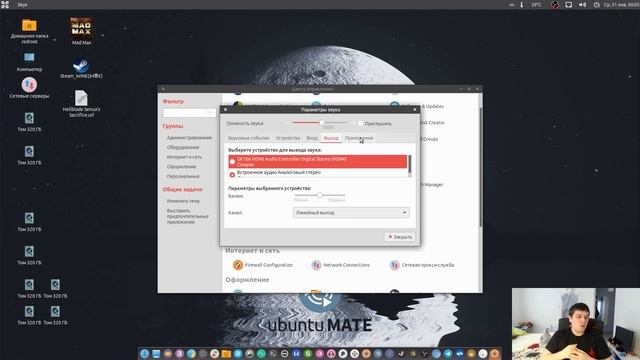Open the Mad Max desktop shortcut
The width and height of the screenshot is (640, 360).
pos(81,31)
